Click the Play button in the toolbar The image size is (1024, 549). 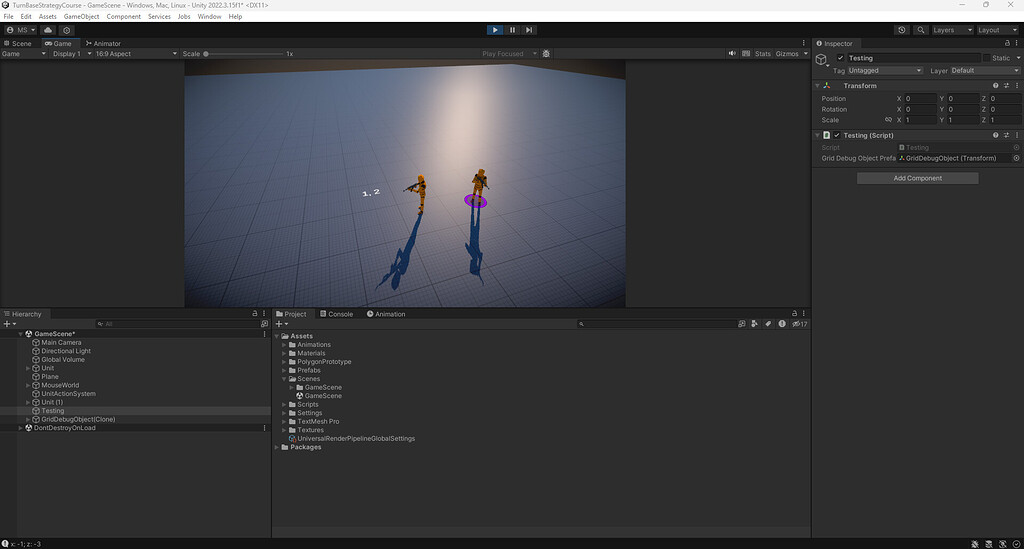[x=494, y=30]
